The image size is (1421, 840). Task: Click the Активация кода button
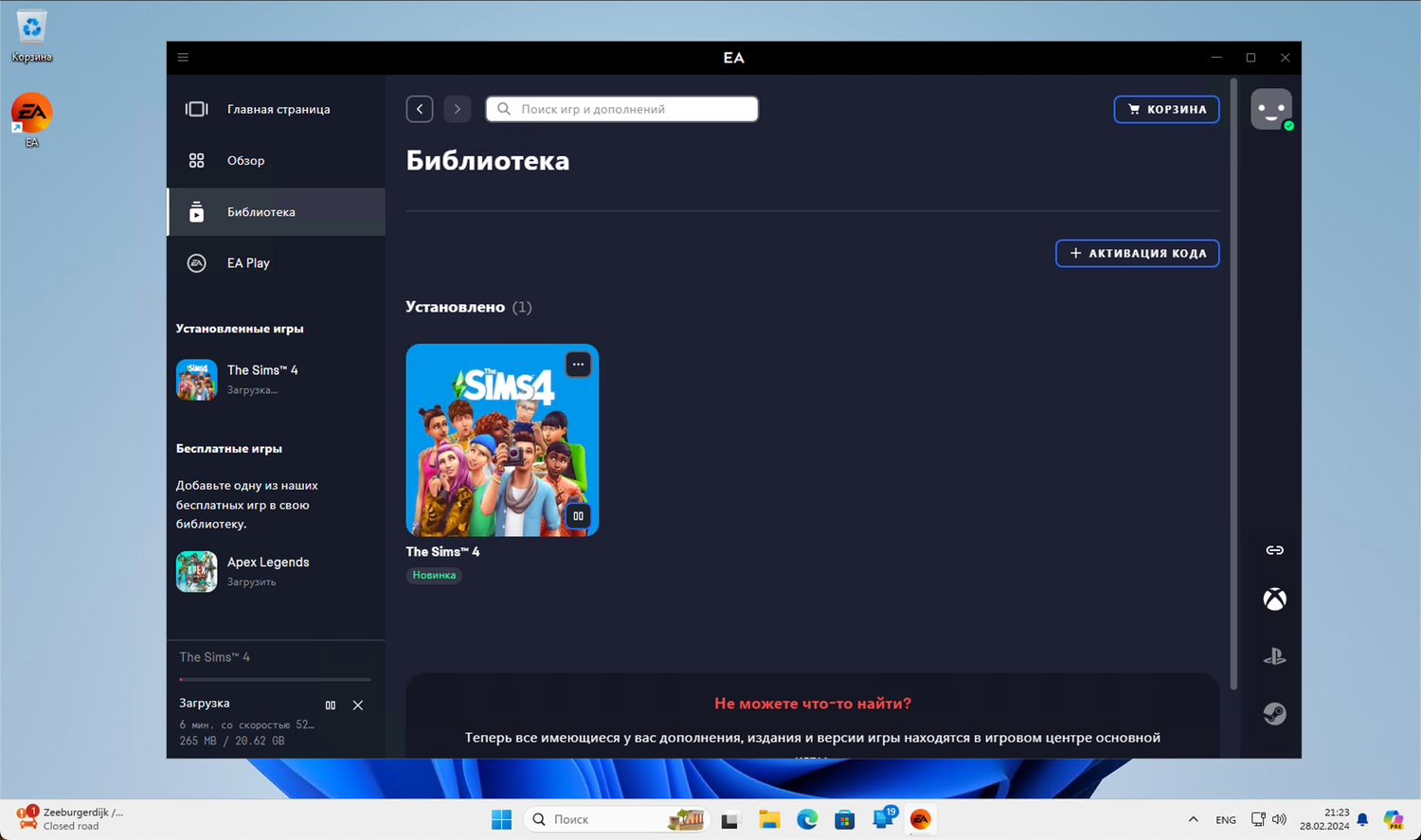(x=1137, y=253)
